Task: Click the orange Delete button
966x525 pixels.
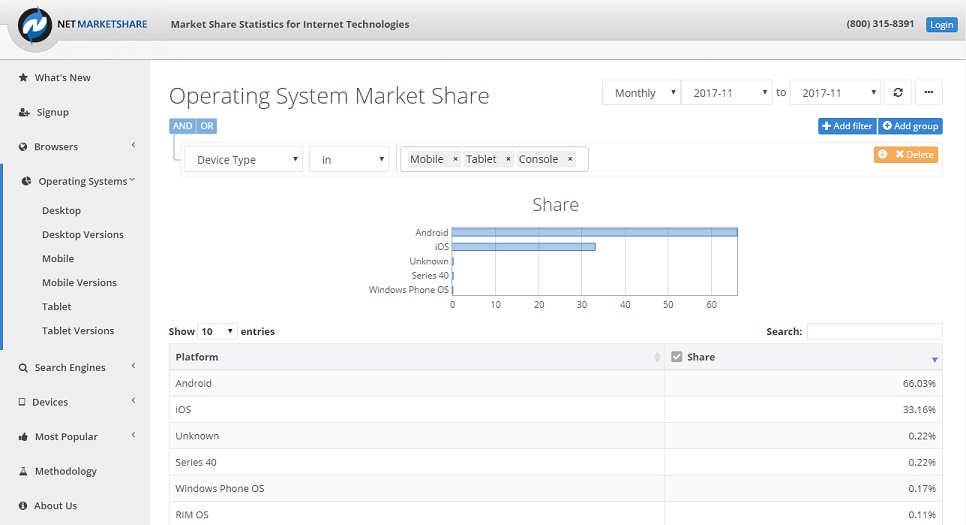Action: [x=914, y=154]
